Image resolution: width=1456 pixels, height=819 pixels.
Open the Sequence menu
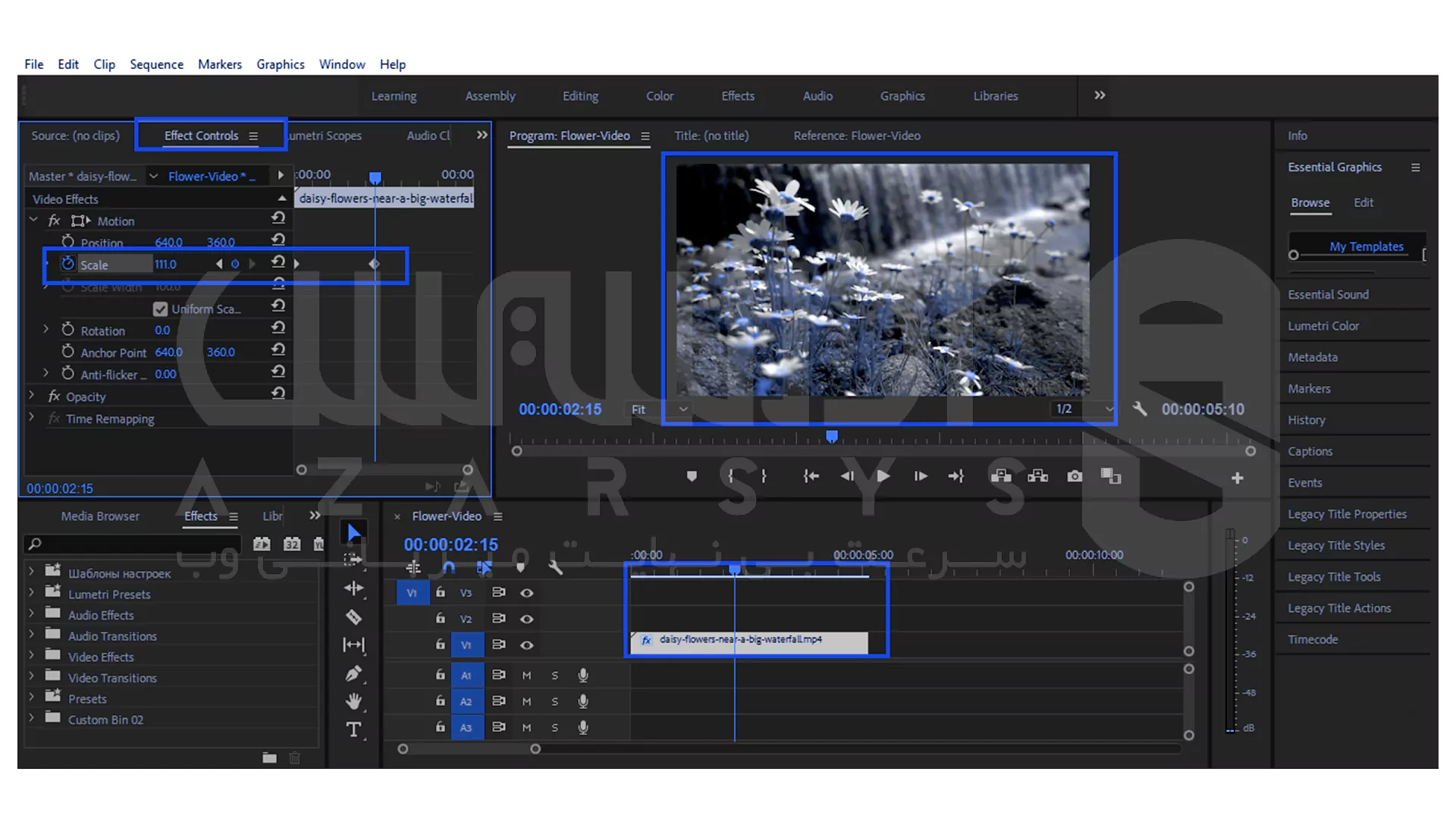click(x=156, y=64)
